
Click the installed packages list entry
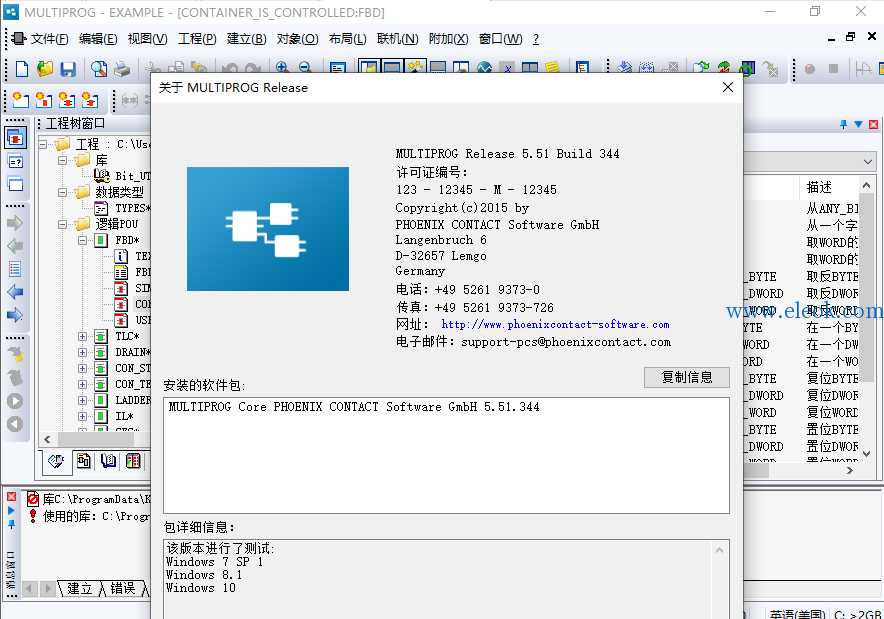click(353, 407)
